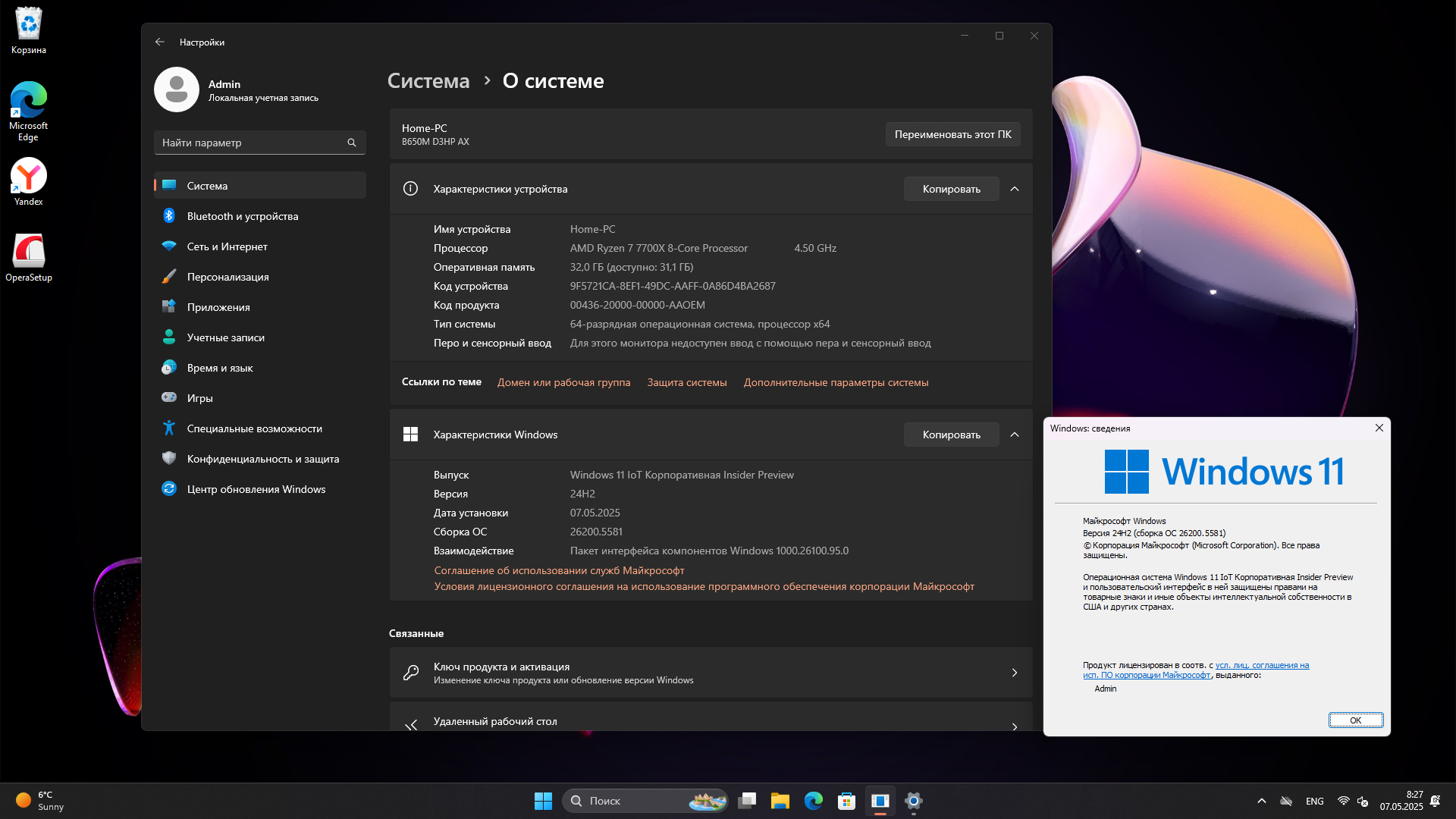Image resolution: width=1456 pixels, height=819 pixels.
Task: Open Защита системы link
Action: coord(686,382)
